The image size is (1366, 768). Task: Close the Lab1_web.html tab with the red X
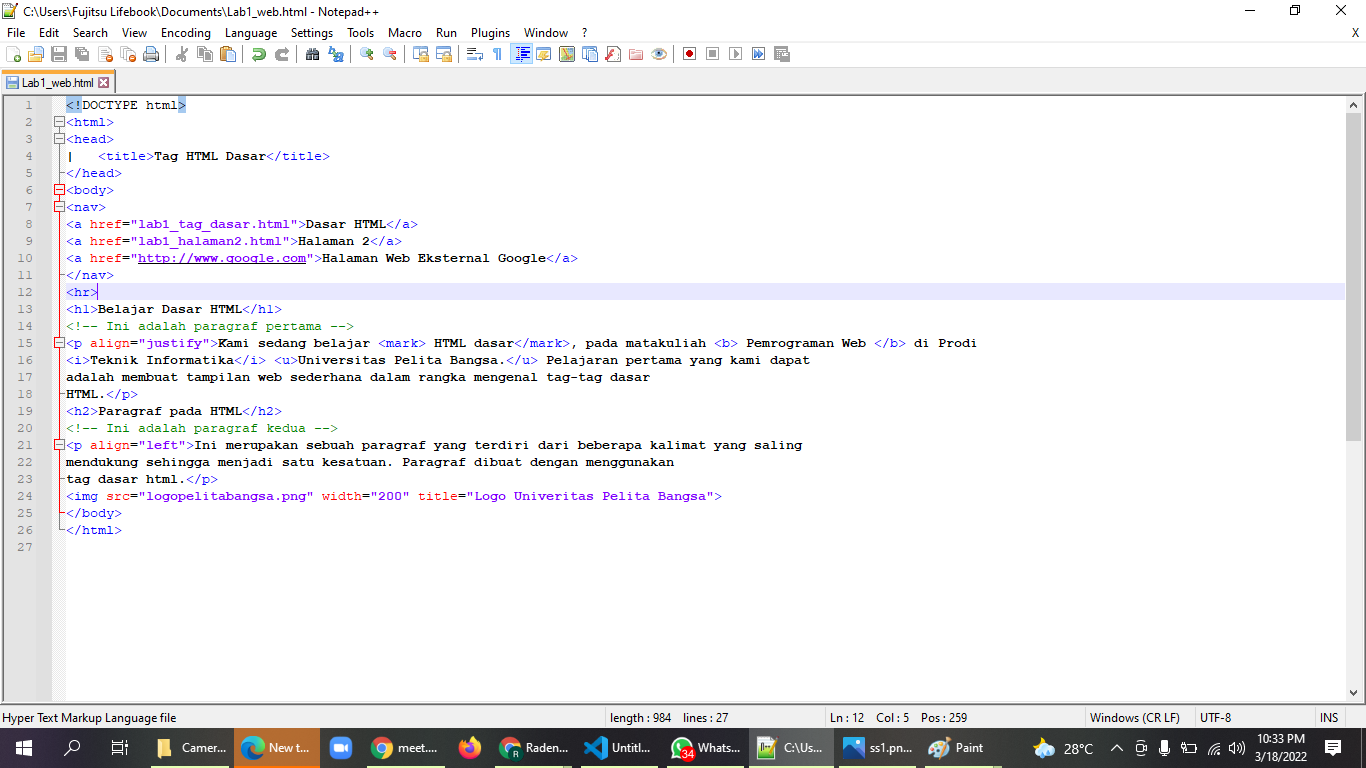click(103, 83)
